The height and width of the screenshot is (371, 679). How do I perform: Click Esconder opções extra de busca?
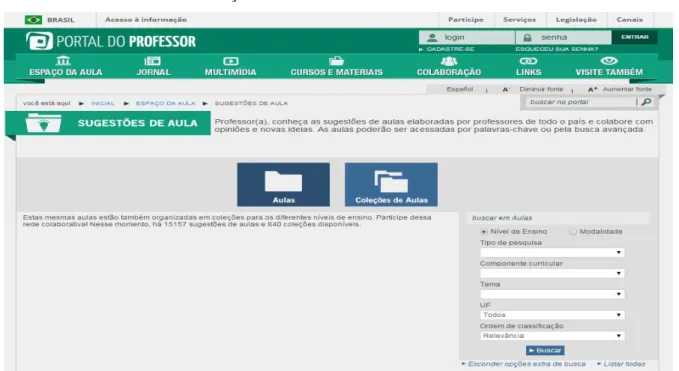pyautogui.click(x=527, y=364)
